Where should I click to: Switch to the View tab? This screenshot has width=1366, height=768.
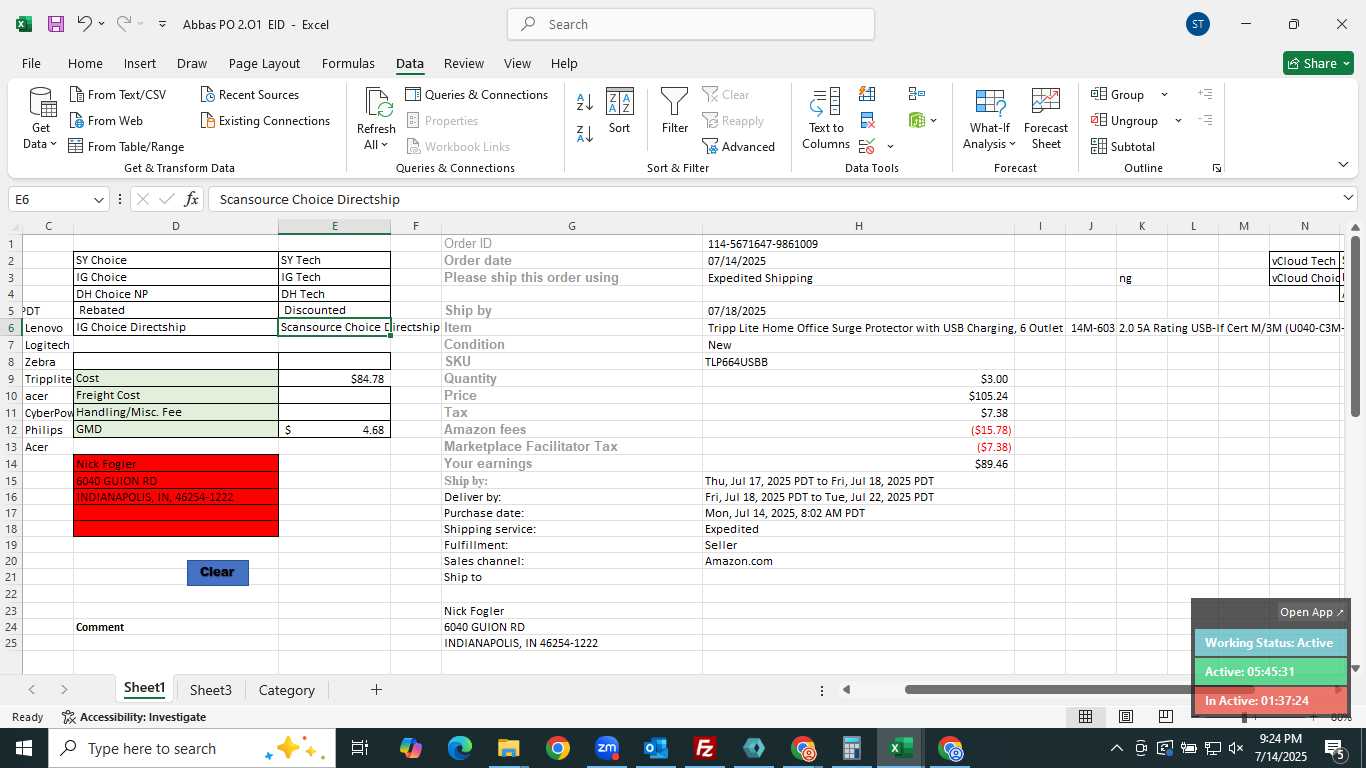coord(517,63)
